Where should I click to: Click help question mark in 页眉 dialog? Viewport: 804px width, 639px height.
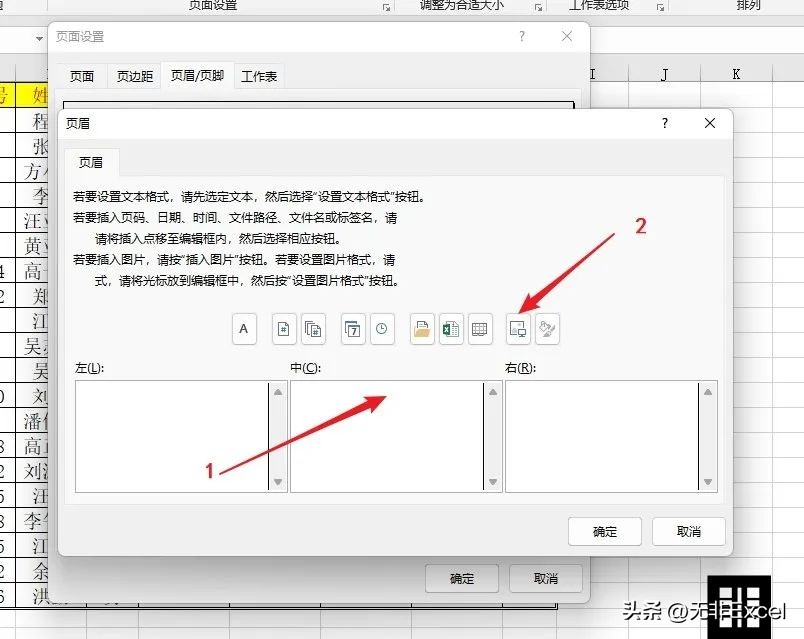tap(665, 123)
